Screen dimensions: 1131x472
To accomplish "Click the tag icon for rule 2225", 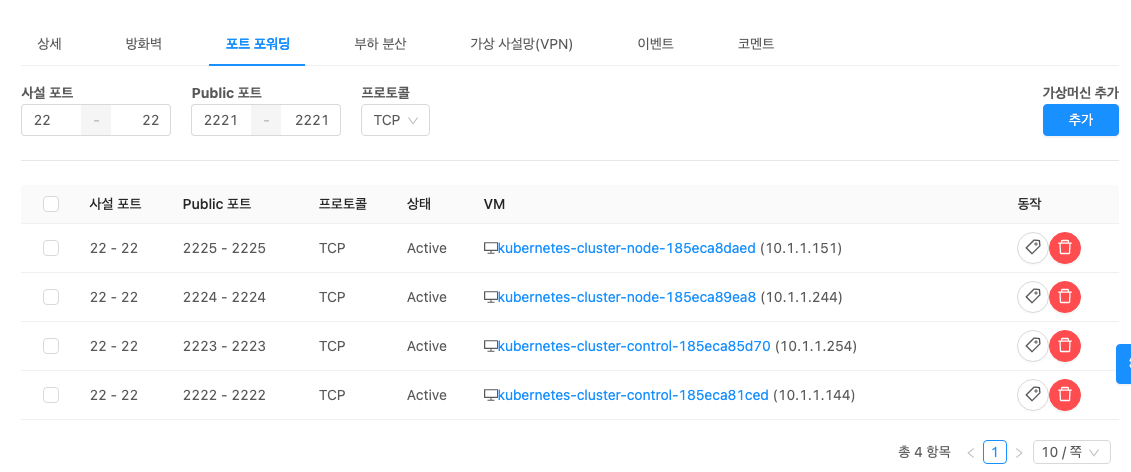I will [x=1032, y=248].
